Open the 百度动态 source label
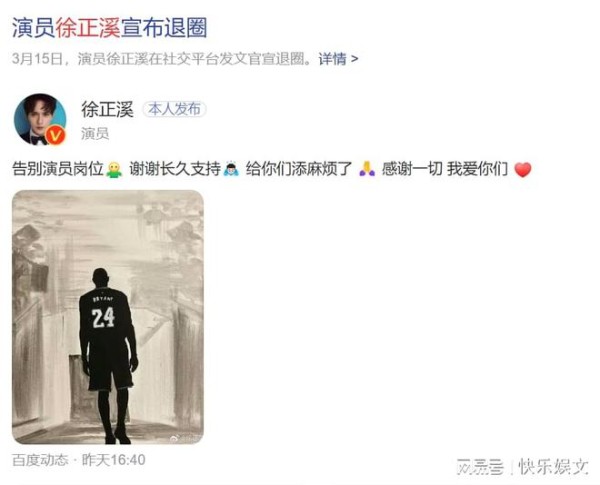The height and width of the screenshot is (485, 600). click(x=40, y=460)
